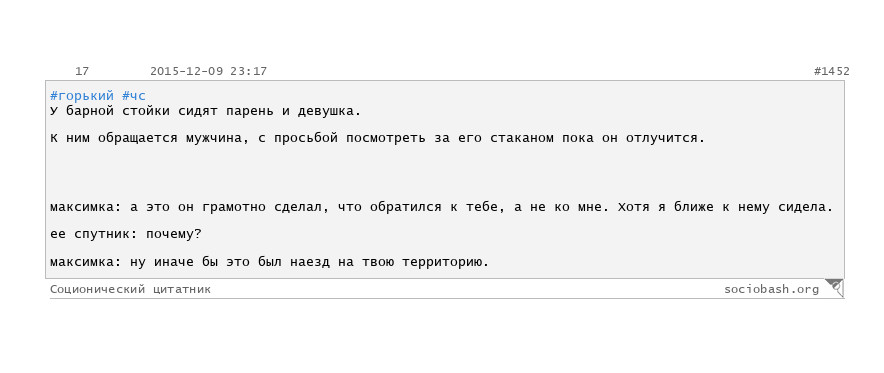Click the sociobash.org site link
Screen dimensions: 884x373
[x=771, y=290]
